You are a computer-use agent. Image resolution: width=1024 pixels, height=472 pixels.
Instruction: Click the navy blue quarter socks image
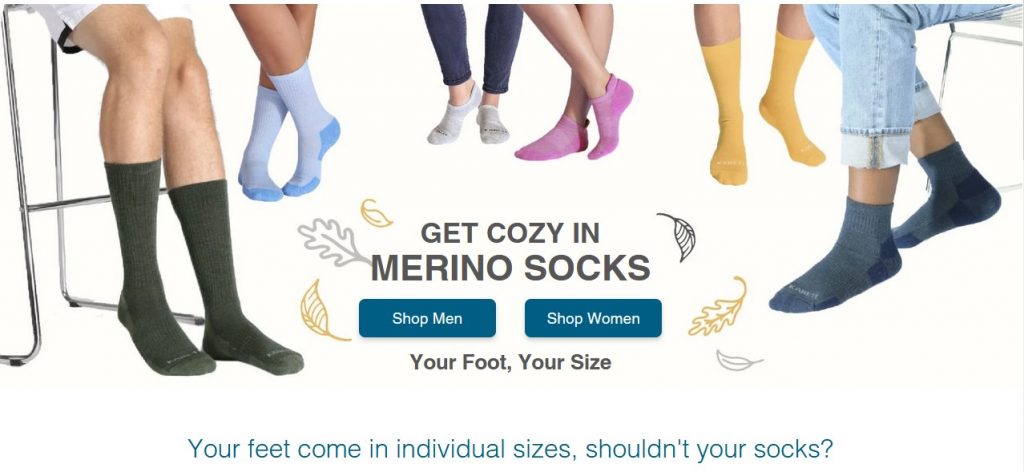click(882, 235)
